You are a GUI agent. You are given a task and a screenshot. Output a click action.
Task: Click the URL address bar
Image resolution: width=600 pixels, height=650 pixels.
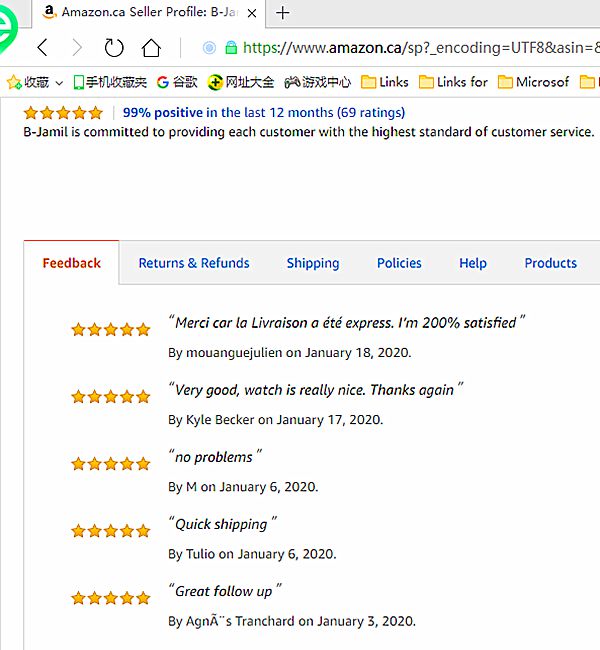coord(420,47)
